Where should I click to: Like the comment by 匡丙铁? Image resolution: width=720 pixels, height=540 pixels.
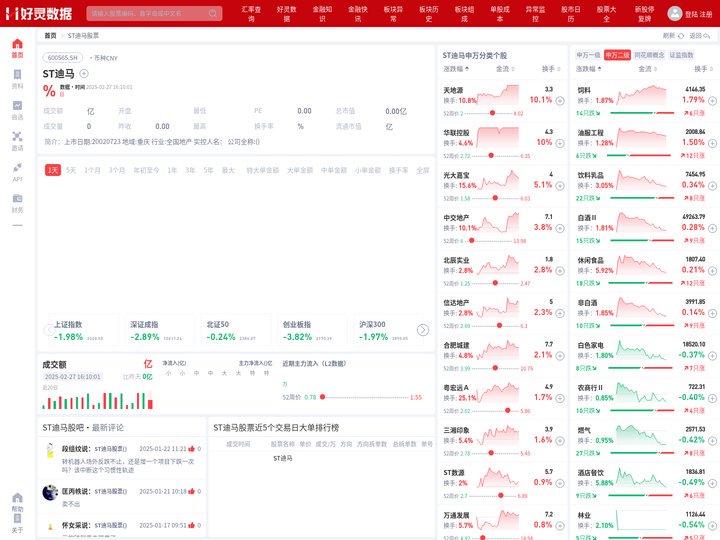pyautogui.click(x=191, y=491)
